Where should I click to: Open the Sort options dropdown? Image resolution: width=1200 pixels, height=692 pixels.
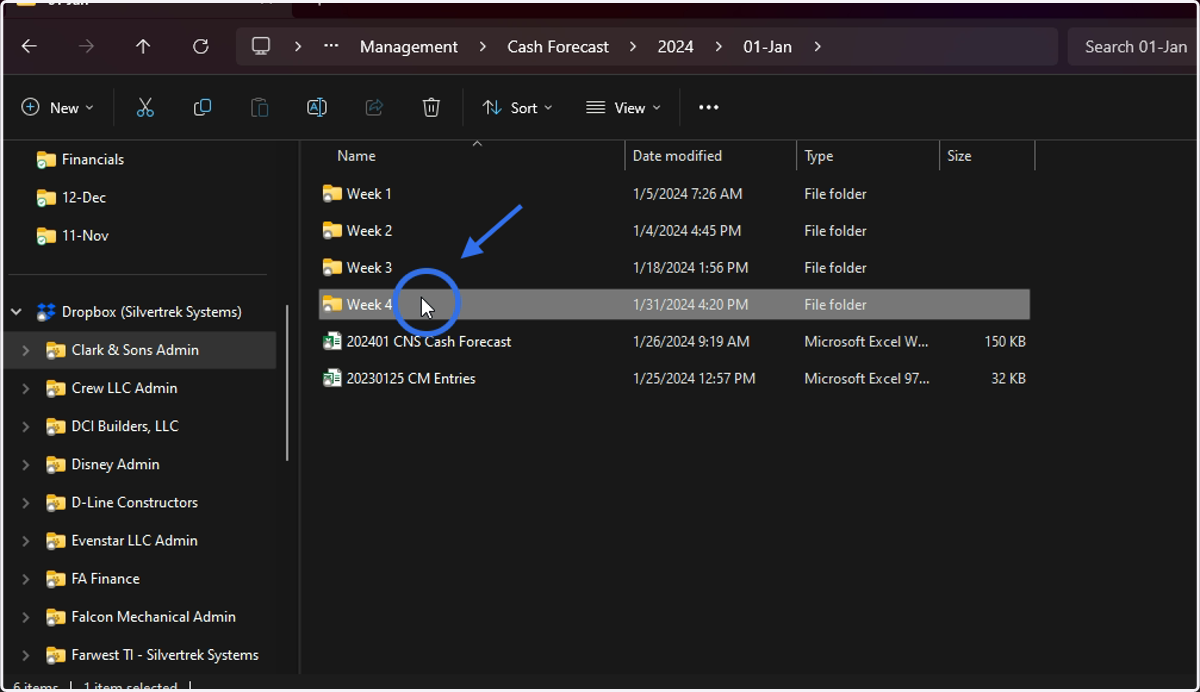click(517, 107)
